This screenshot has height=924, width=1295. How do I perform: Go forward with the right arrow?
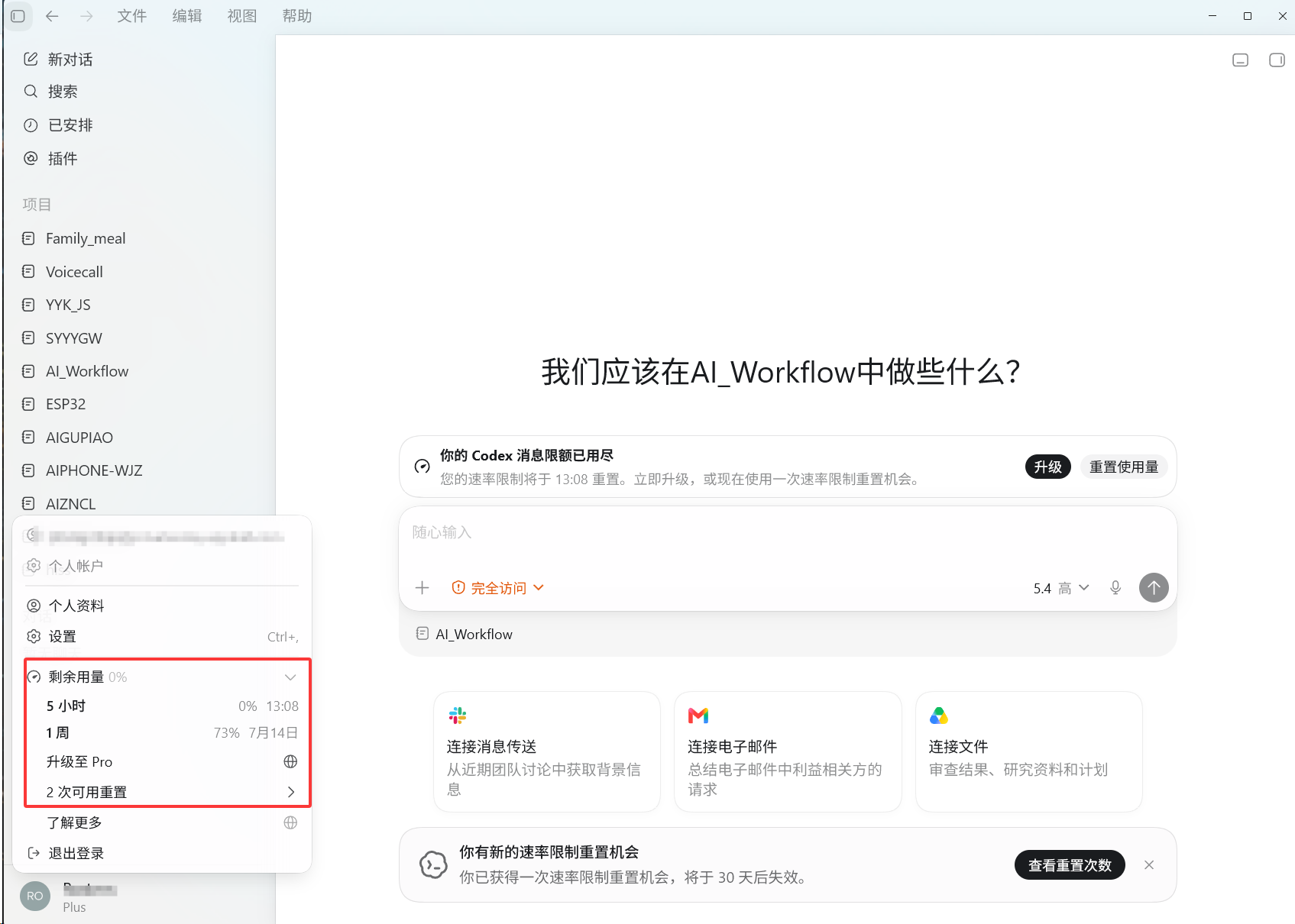click(86, 15)
